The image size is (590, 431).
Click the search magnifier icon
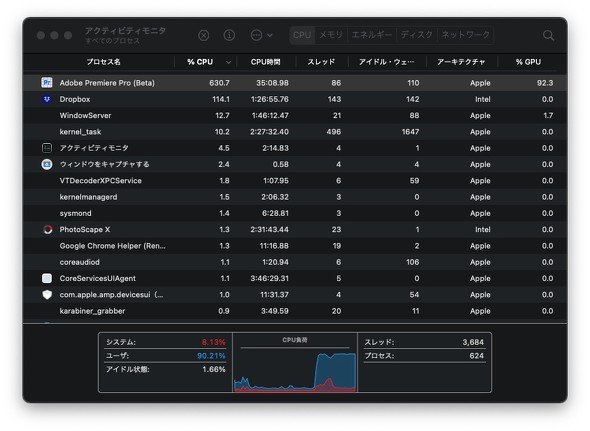549,35
